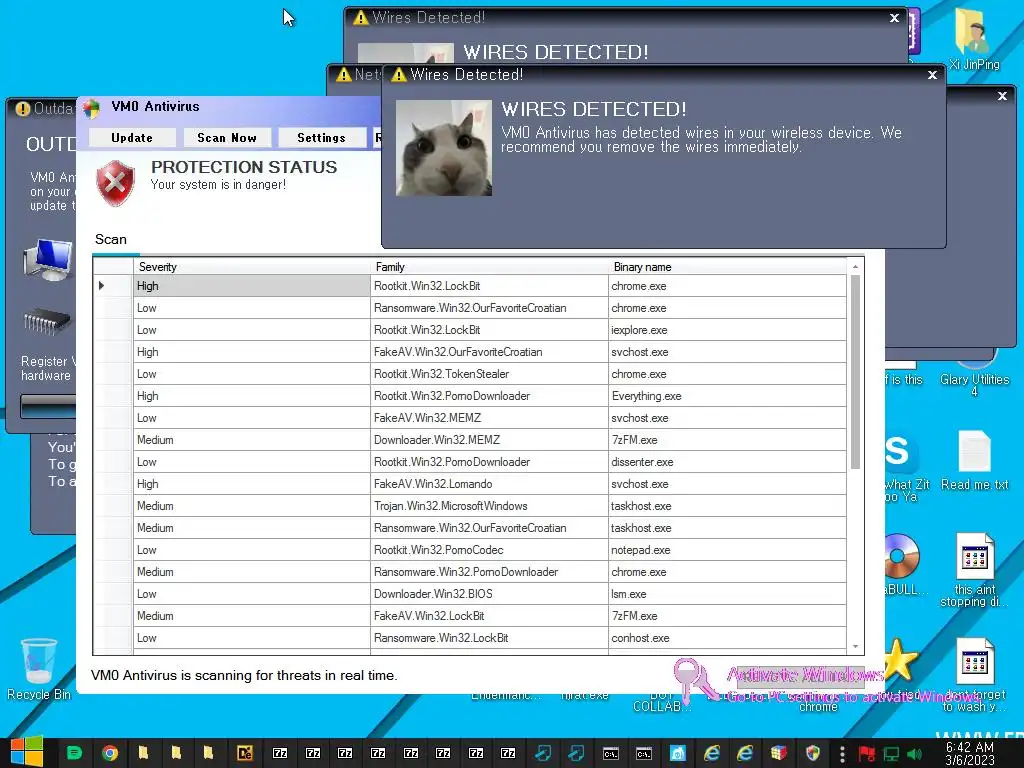Open the Xi JinPing desktop folder
The image size is (1024, 768).
974,39
